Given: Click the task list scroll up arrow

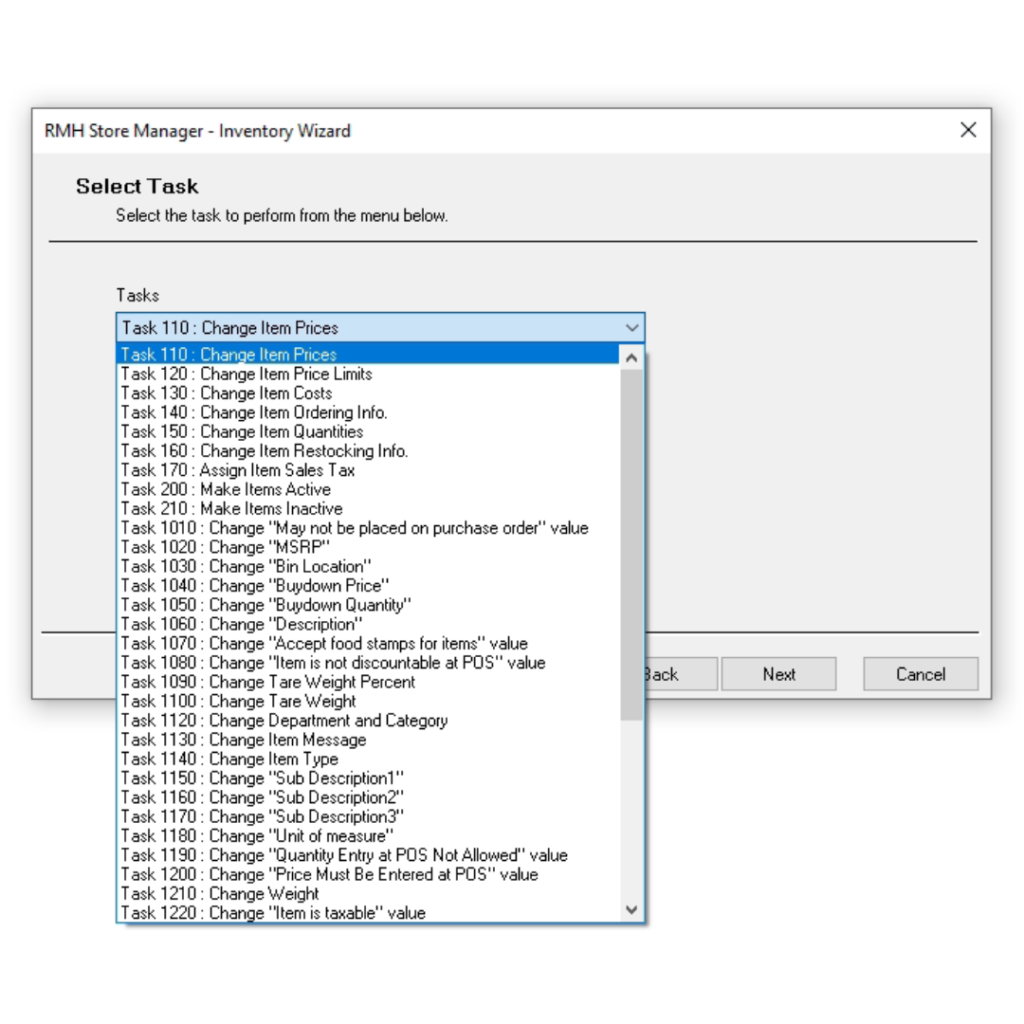Looking at the screenshot, I should coord(631,357).
